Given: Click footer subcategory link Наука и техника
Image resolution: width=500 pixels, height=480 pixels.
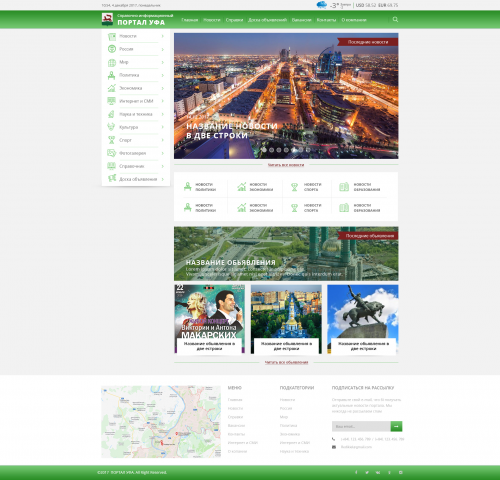Looking at the screenshot, I should tap(294, 451).
